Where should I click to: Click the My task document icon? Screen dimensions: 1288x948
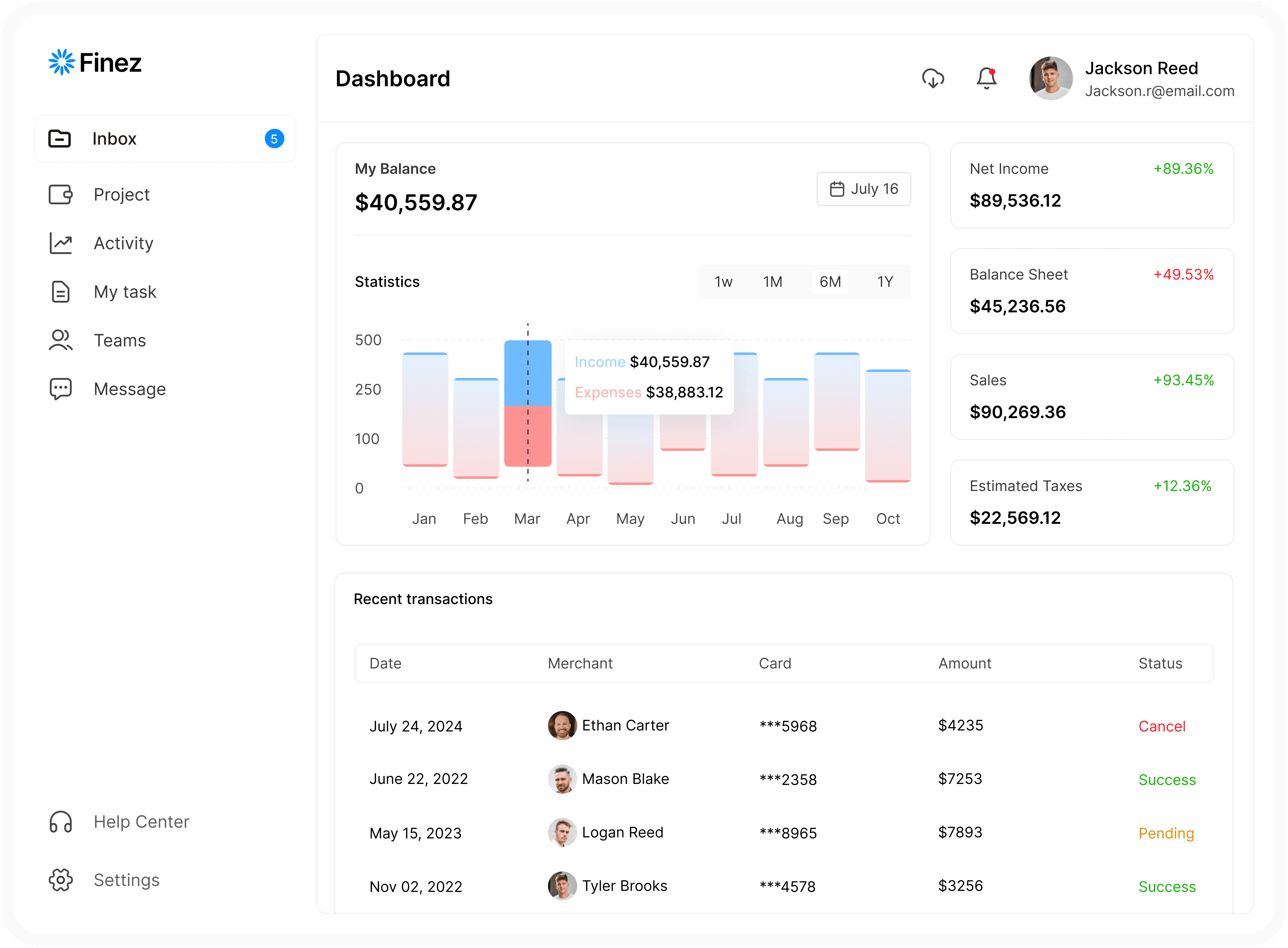pyautogui.click(x=60, y=291)
